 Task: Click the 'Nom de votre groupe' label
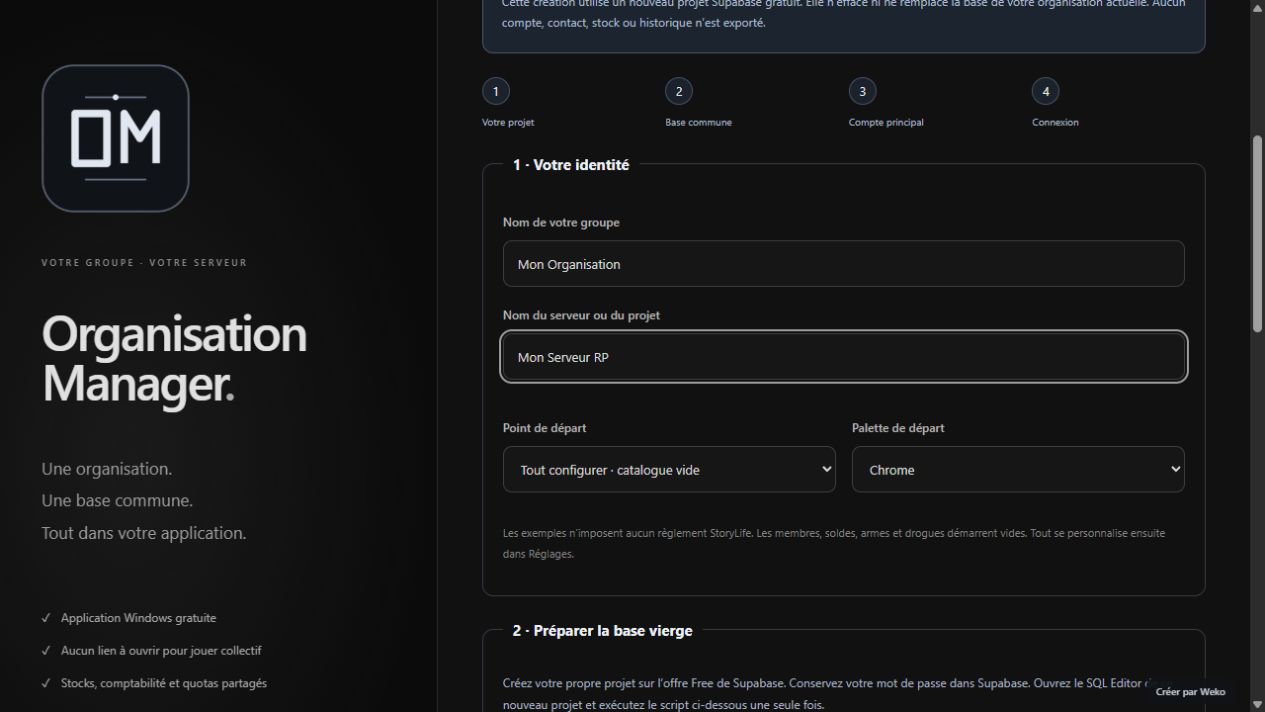click(x=561, y=222)
